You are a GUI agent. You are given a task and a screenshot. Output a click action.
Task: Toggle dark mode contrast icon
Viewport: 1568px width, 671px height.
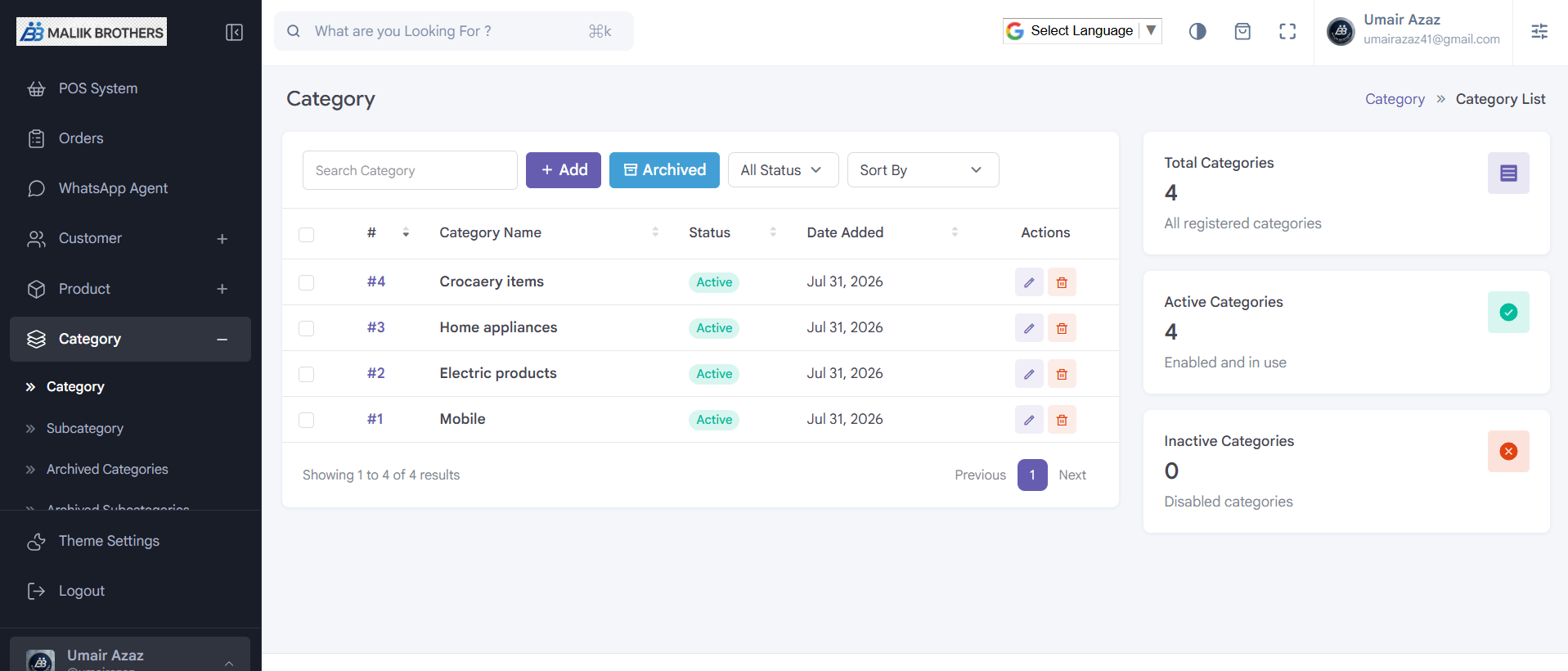1197,31
